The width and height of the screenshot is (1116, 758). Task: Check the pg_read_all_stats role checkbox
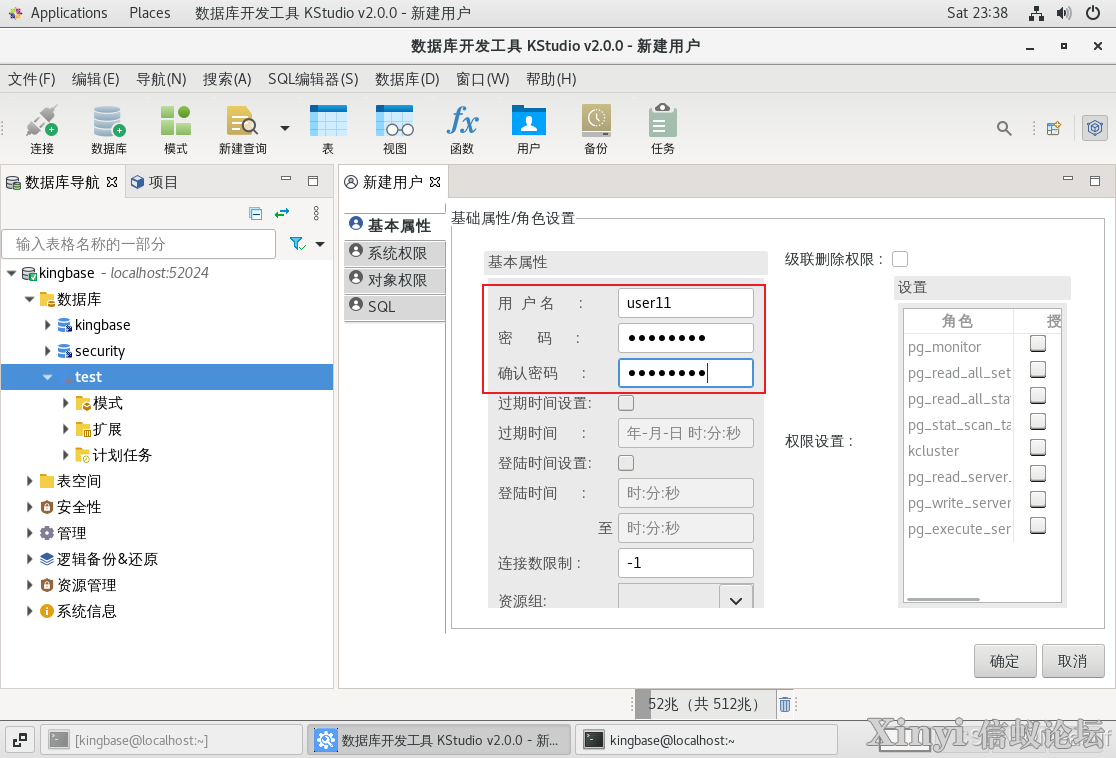tap(1038, 395)
